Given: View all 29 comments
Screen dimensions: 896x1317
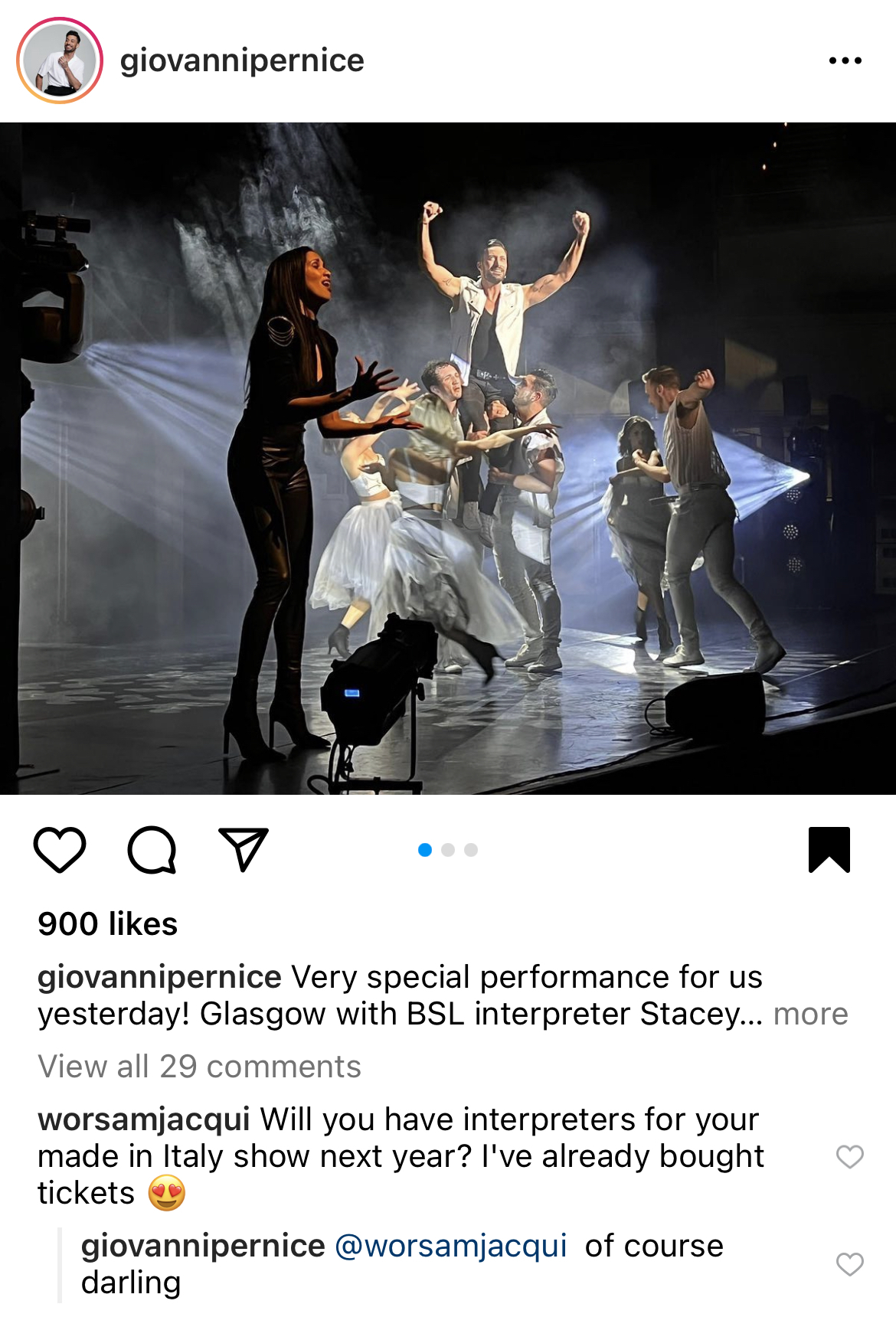Looking at the screenshot, I should [199, 1067].
